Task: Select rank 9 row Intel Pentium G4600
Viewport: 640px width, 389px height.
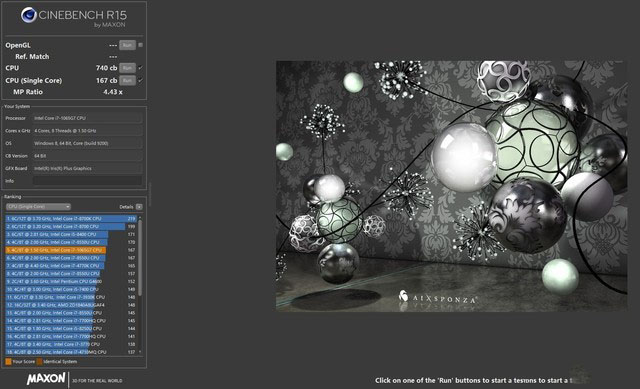Action: [x=71, y=281]
